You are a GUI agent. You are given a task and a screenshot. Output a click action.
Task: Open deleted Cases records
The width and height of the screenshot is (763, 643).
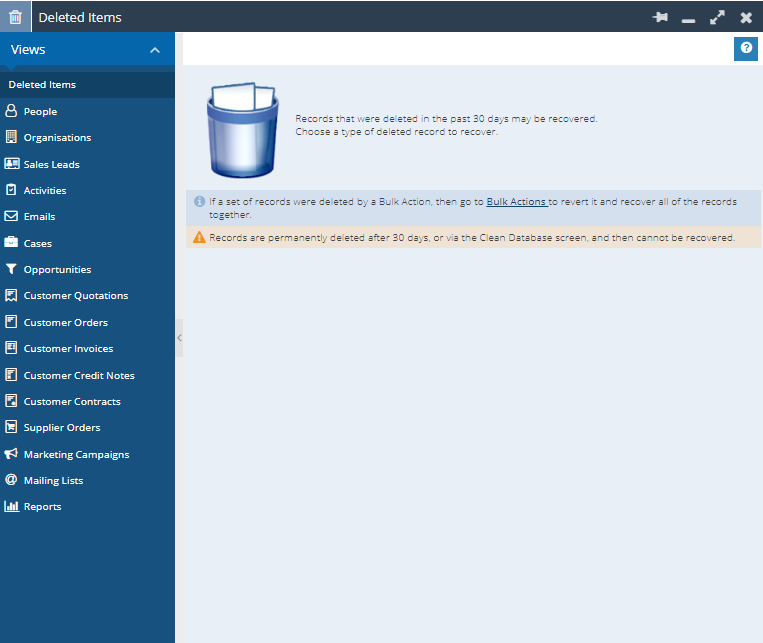point(37,243)
